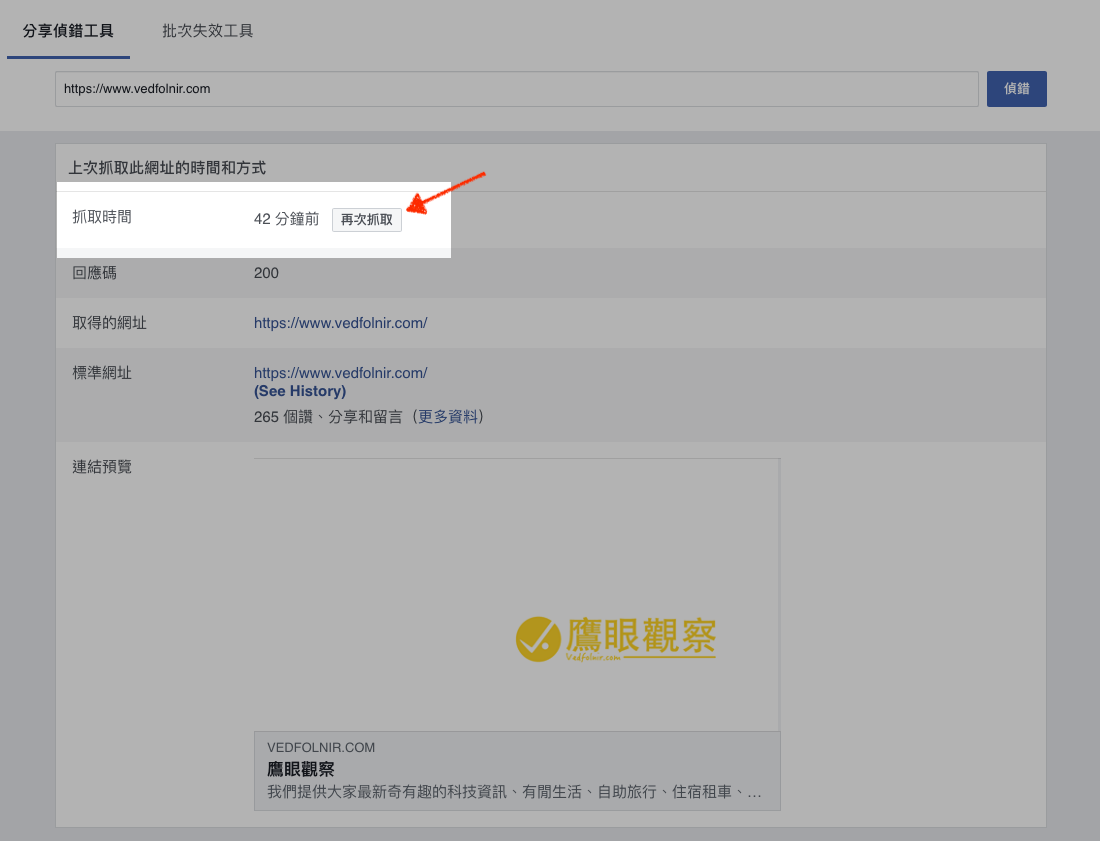
Task: Select the 42 分鐘前 scrape time value
Action: pyautogui.click(x=286, y=219)
